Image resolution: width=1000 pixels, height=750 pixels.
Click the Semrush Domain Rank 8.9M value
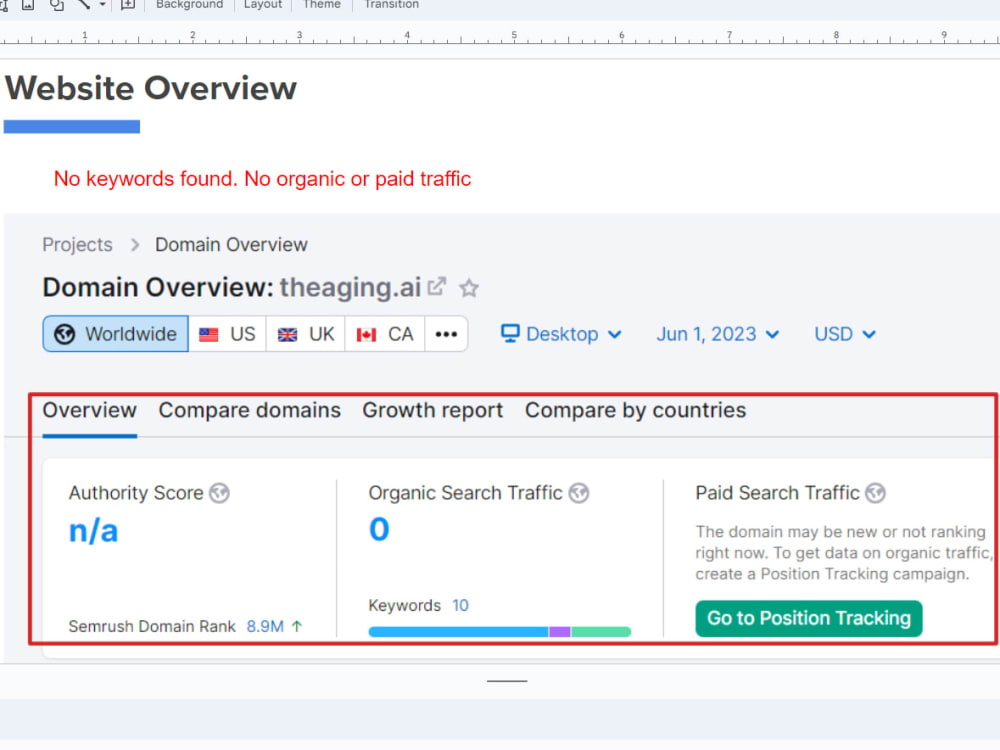[265, 626]
